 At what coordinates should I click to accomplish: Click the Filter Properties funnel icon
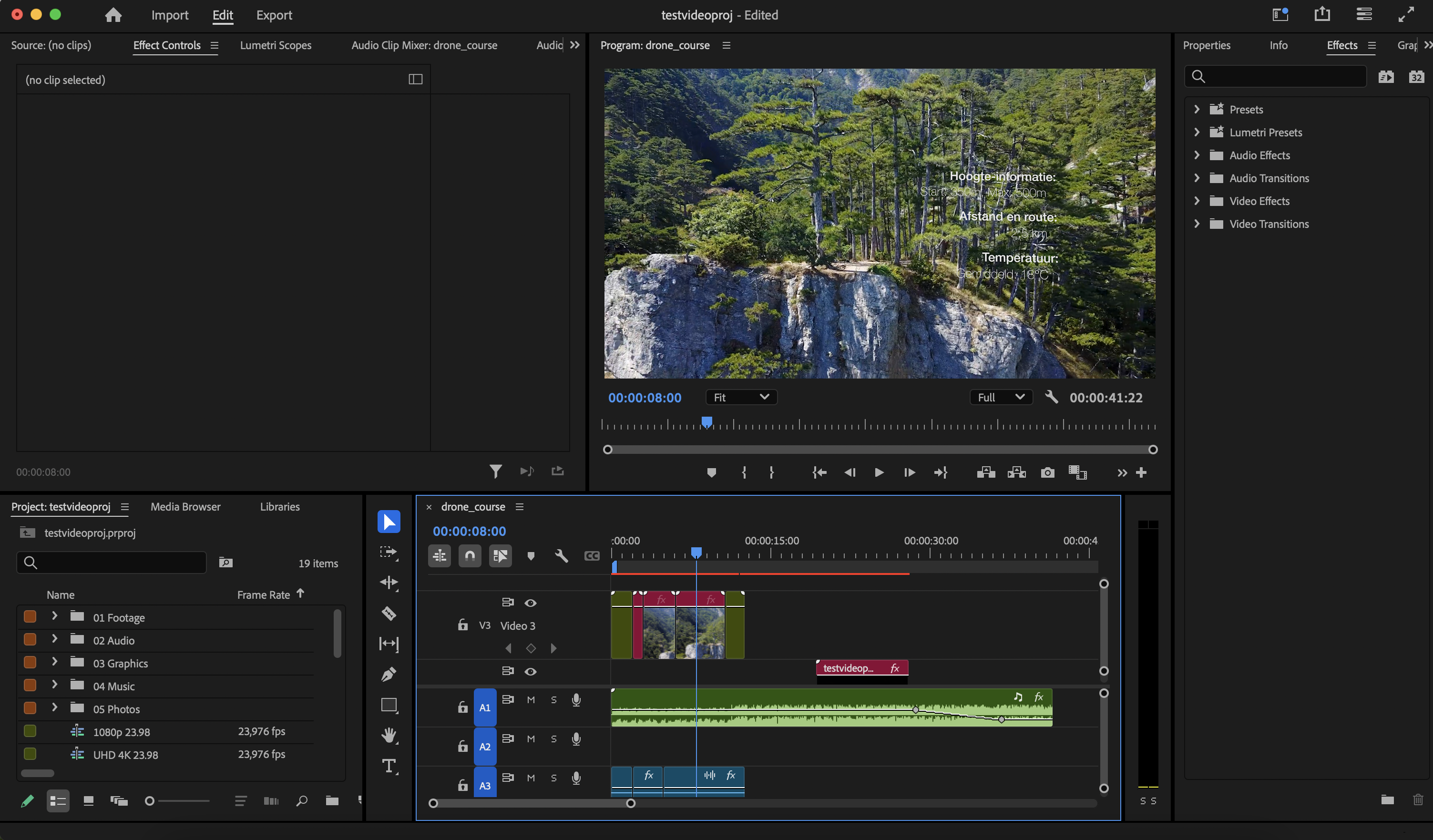tap(495, 471)
